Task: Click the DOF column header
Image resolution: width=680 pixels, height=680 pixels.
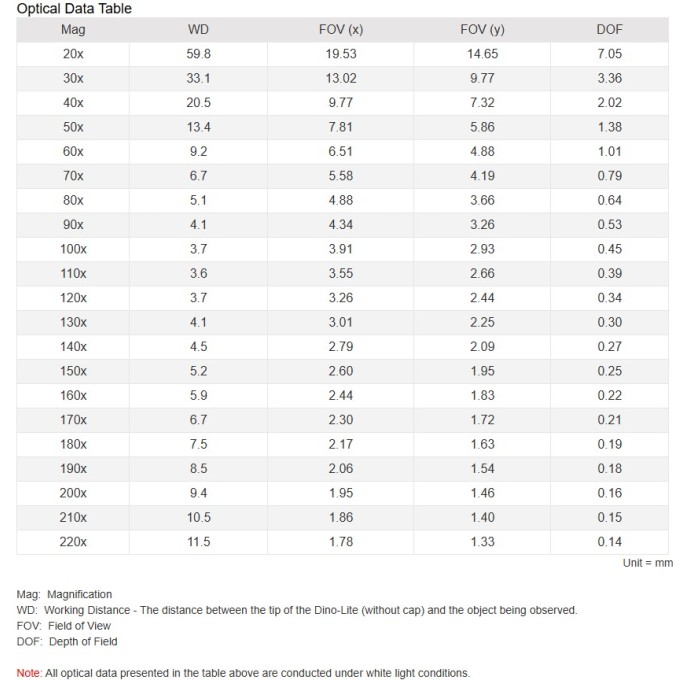Action: pyautogui.click(x=609, y=29)
